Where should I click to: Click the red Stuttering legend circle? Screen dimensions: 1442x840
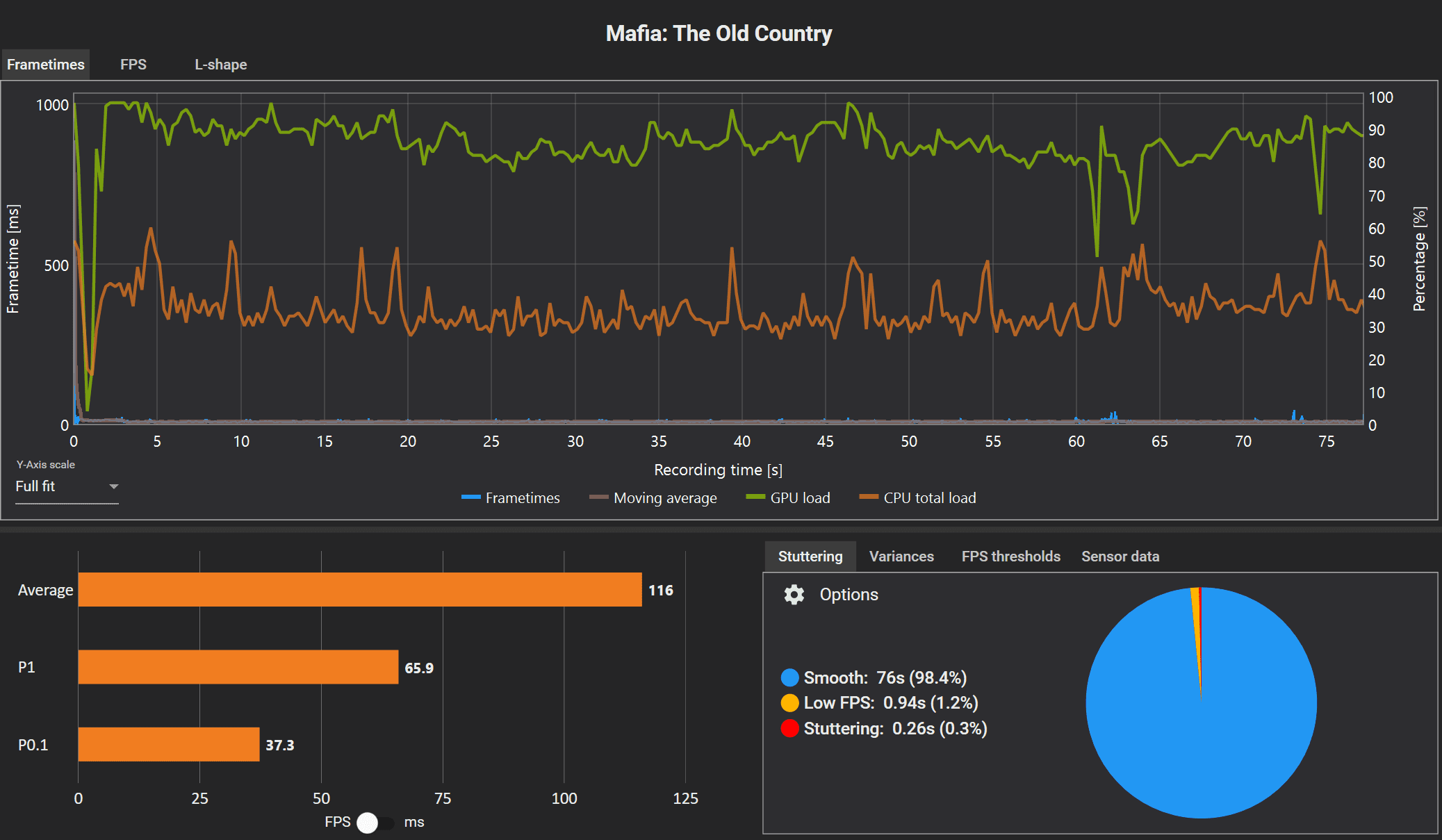point(789,729)
